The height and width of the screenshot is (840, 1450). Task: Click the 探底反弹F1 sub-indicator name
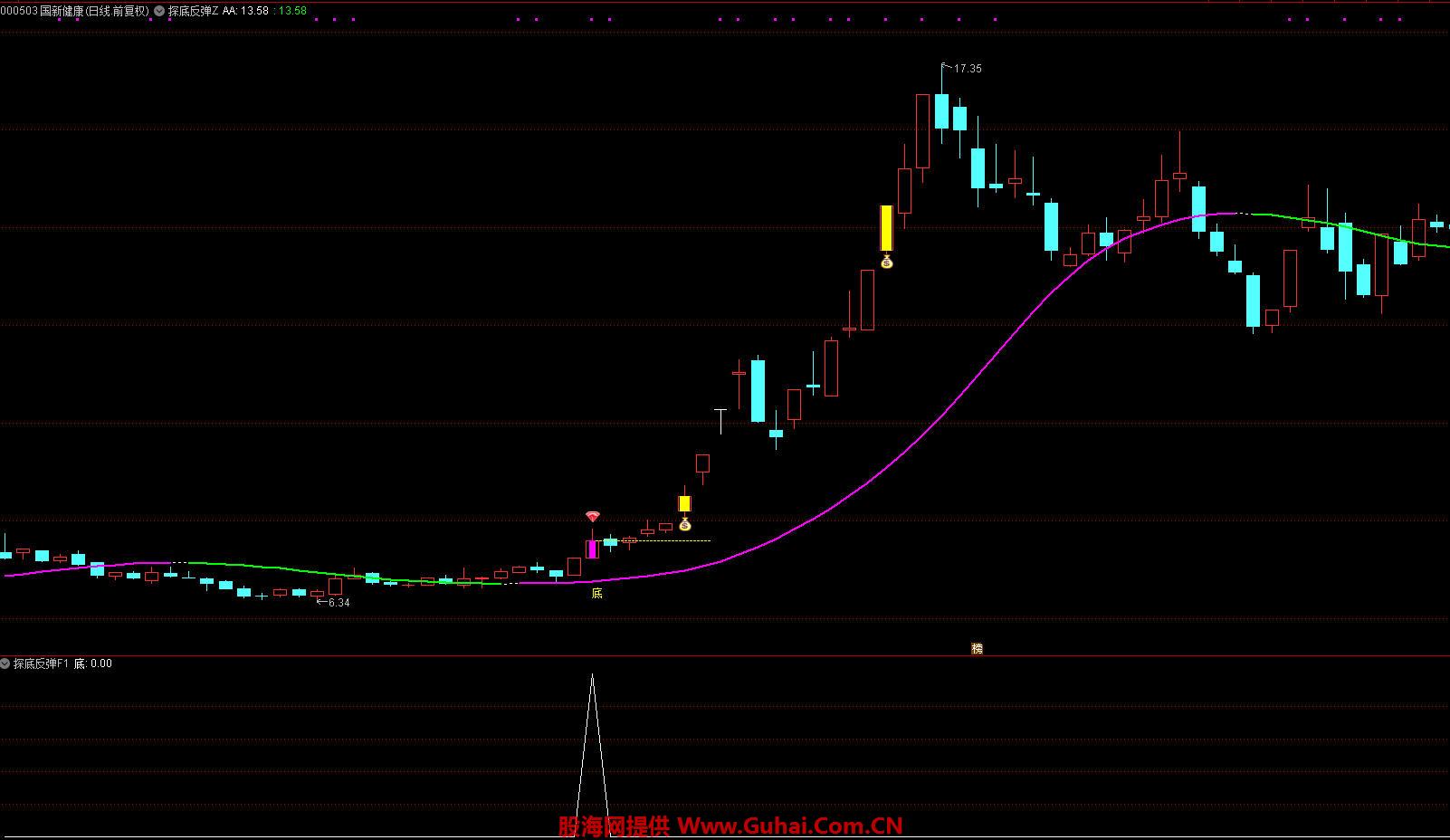[x=41, y=663]
